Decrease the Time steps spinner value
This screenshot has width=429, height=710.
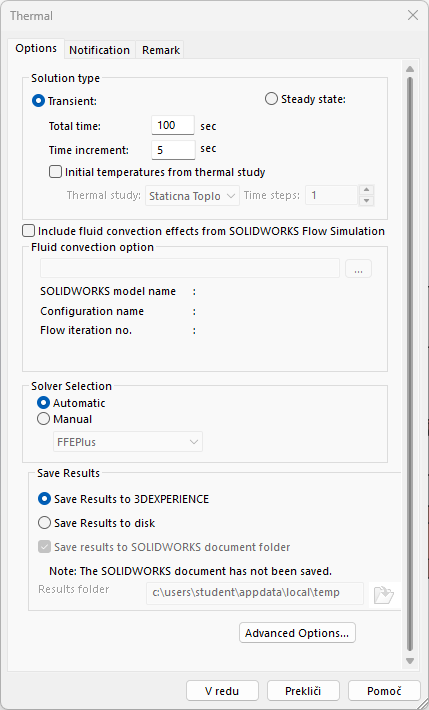coord(366,201)
